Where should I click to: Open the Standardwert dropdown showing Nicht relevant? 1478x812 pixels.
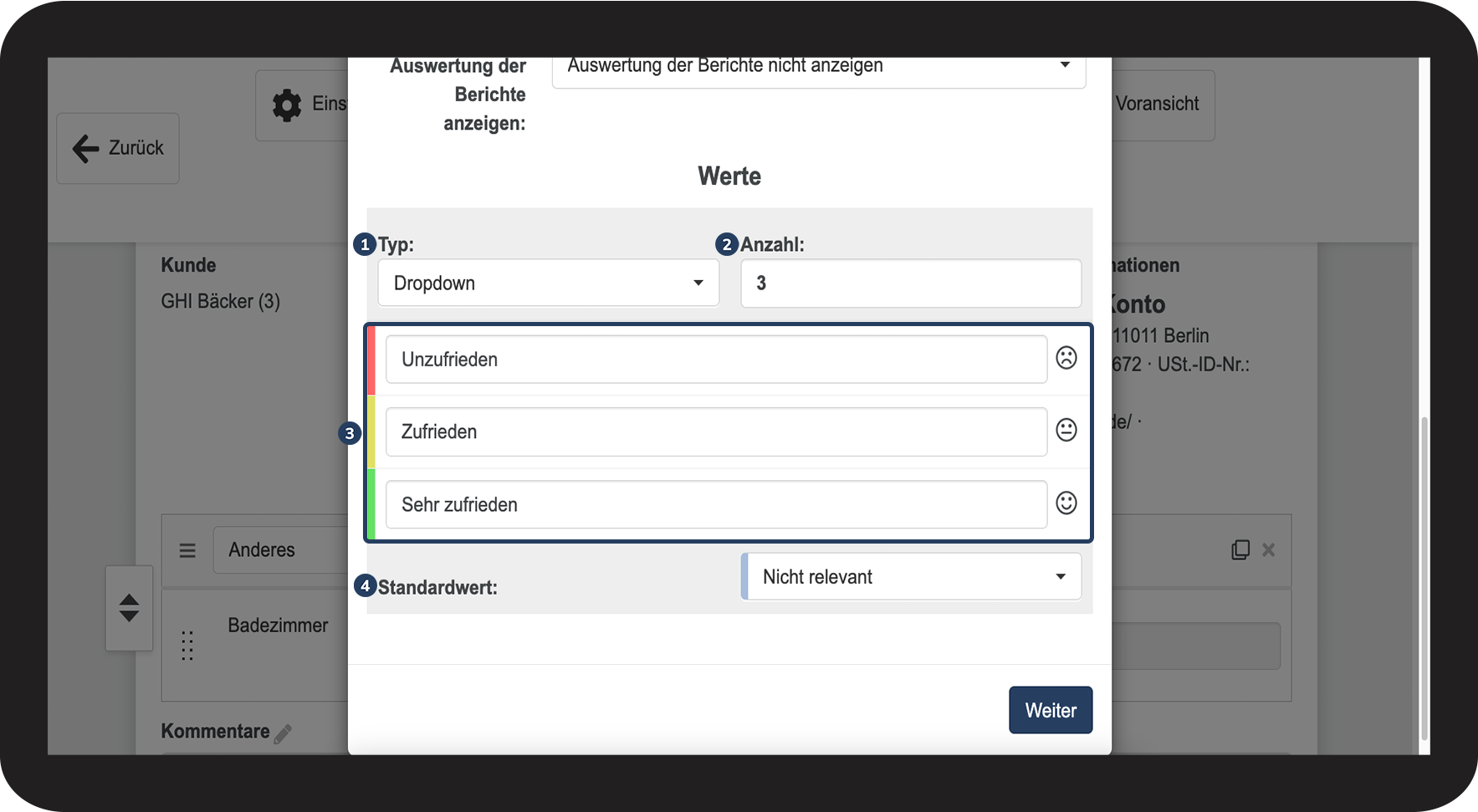(911, 576)
